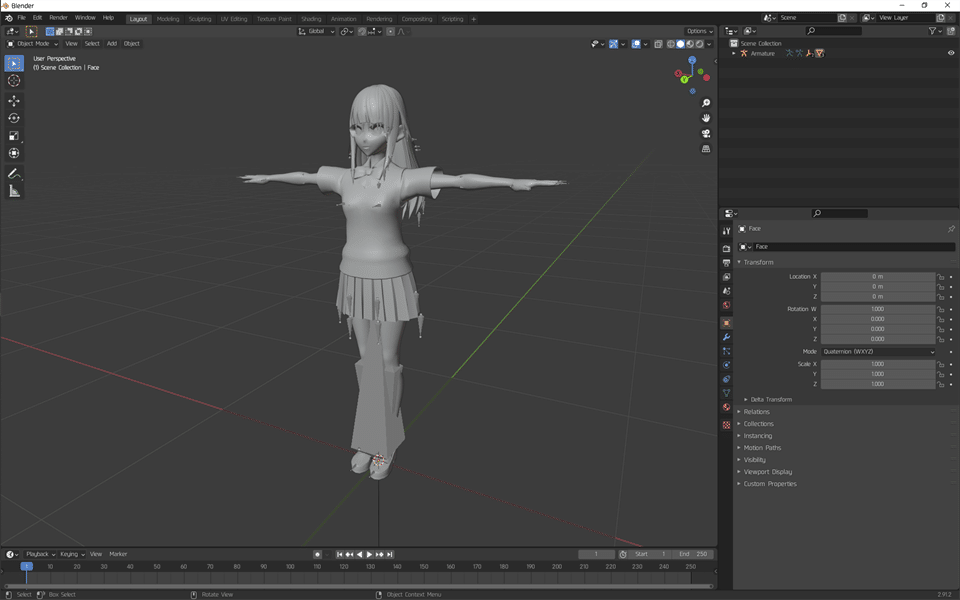
Task: Expand Armature tree item in outliner
Action: tap(734, 54)
